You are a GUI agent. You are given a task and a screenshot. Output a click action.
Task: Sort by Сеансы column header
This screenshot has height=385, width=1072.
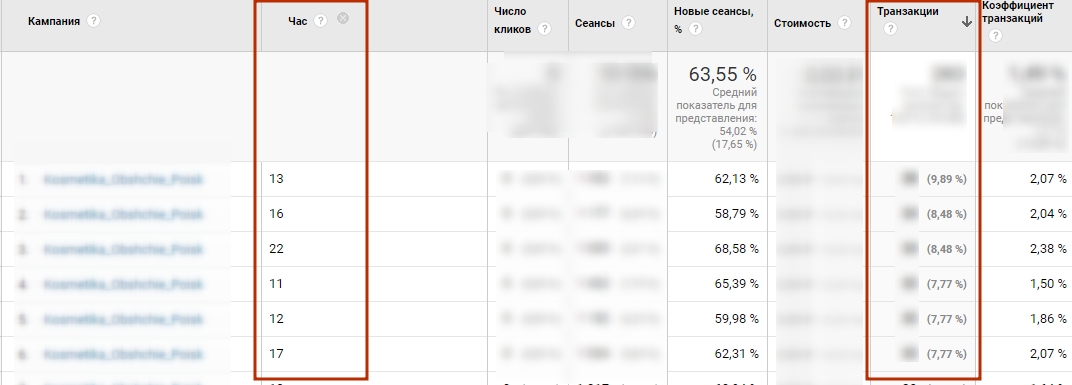[595, 23]
